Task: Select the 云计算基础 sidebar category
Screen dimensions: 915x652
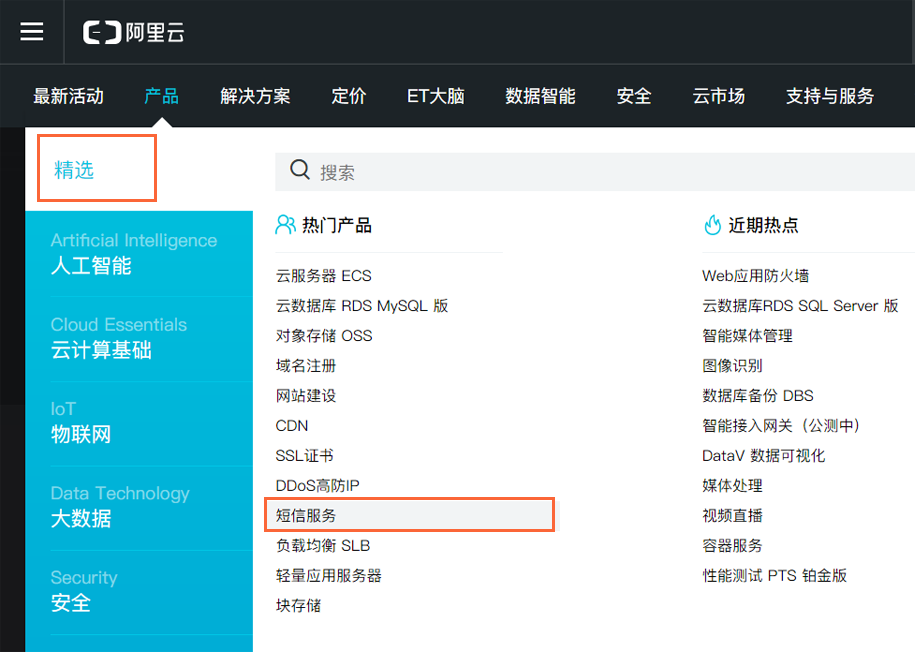Action: (x=139, y=338)
